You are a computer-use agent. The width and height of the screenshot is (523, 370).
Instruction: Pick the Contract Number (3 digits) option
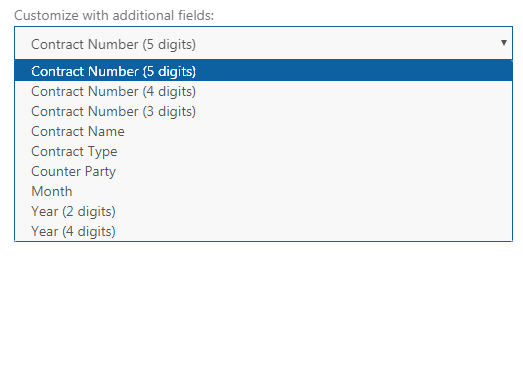[263, 111]
